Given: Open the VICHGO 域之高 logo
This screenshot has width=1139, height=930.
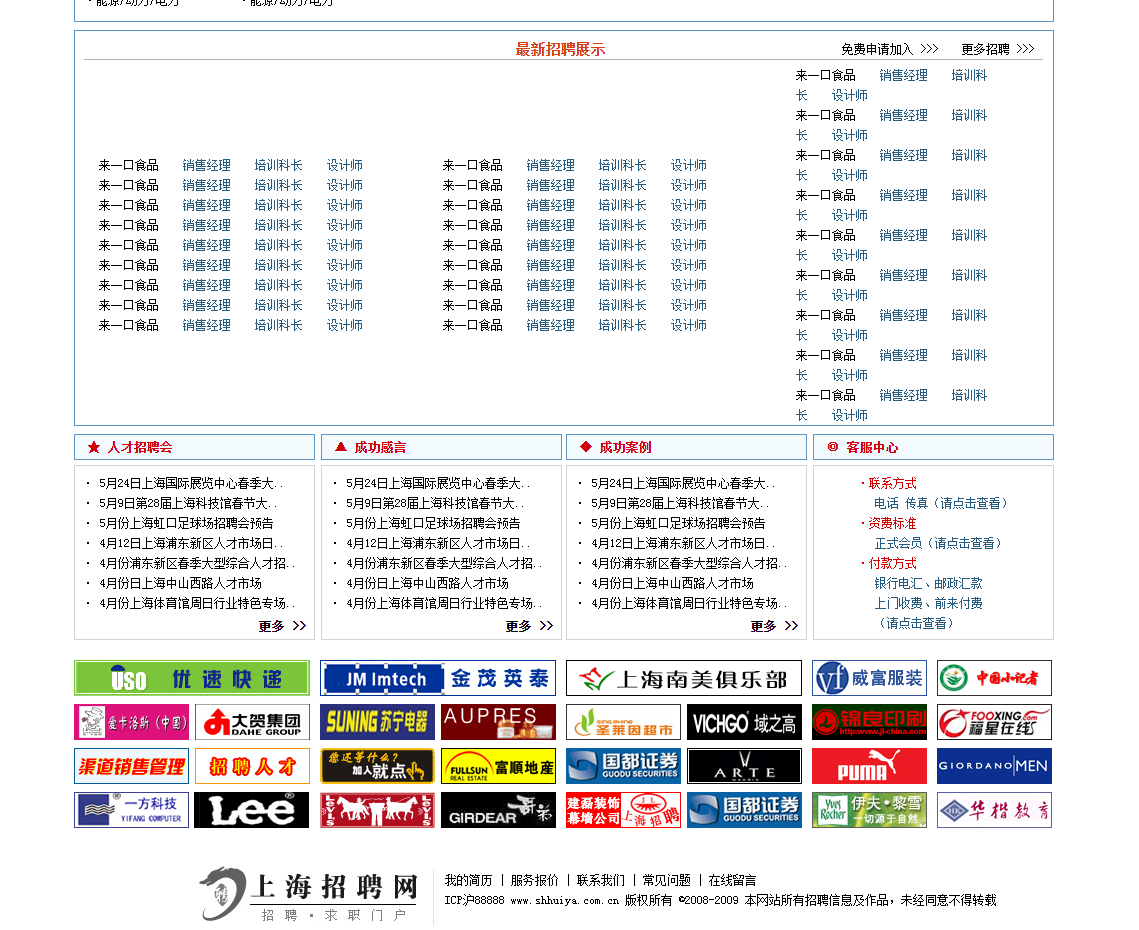Looking at the screenshot, I should (745, 722).
